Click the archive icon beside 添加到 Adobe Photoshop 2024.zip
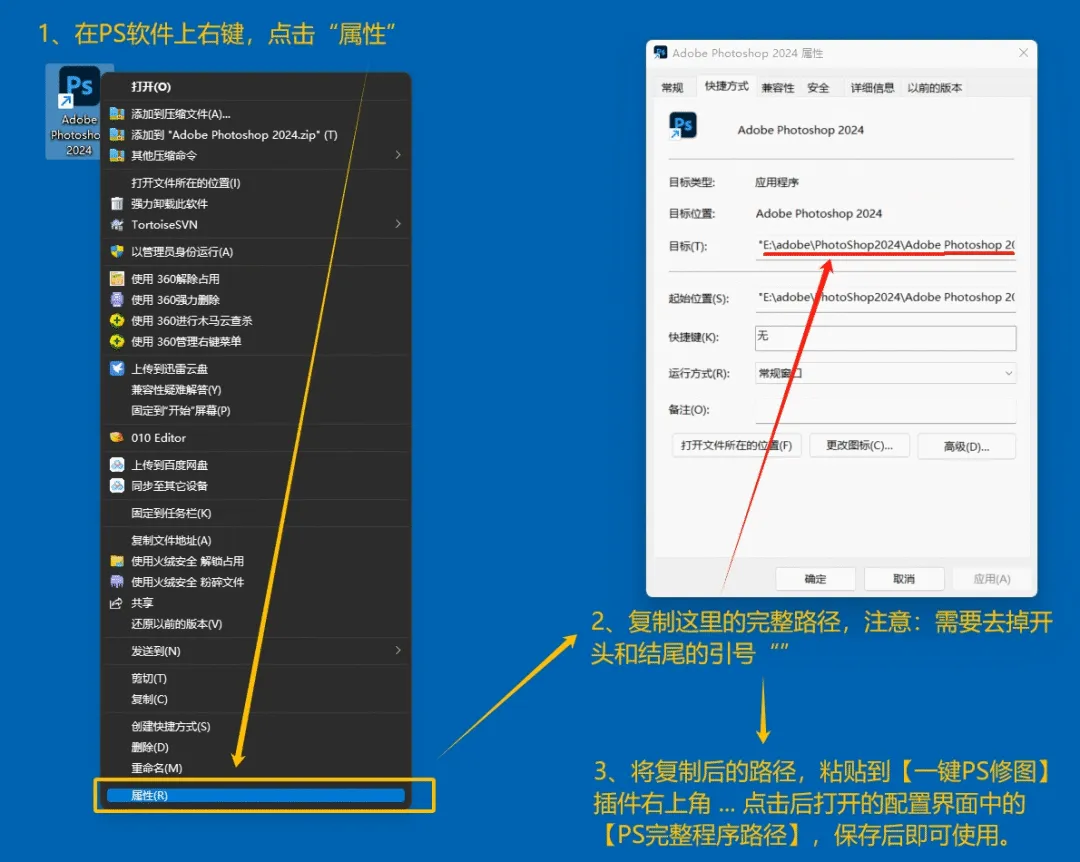 point(117,134)
